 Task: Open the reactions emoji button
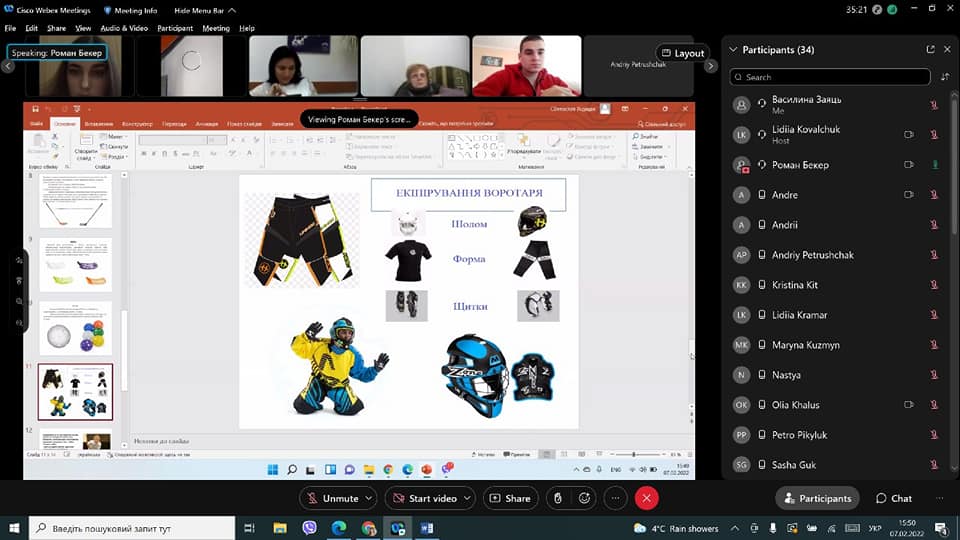585,498
